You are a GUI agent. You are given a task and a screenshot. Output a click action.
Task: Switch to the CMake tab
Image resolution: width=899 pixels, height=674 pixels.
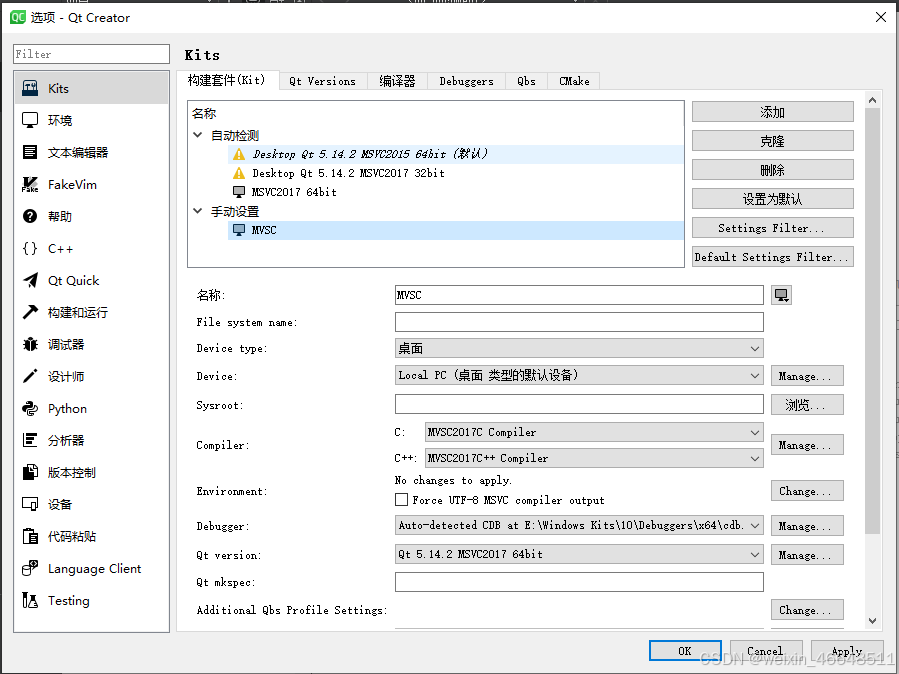click(574, 81)
